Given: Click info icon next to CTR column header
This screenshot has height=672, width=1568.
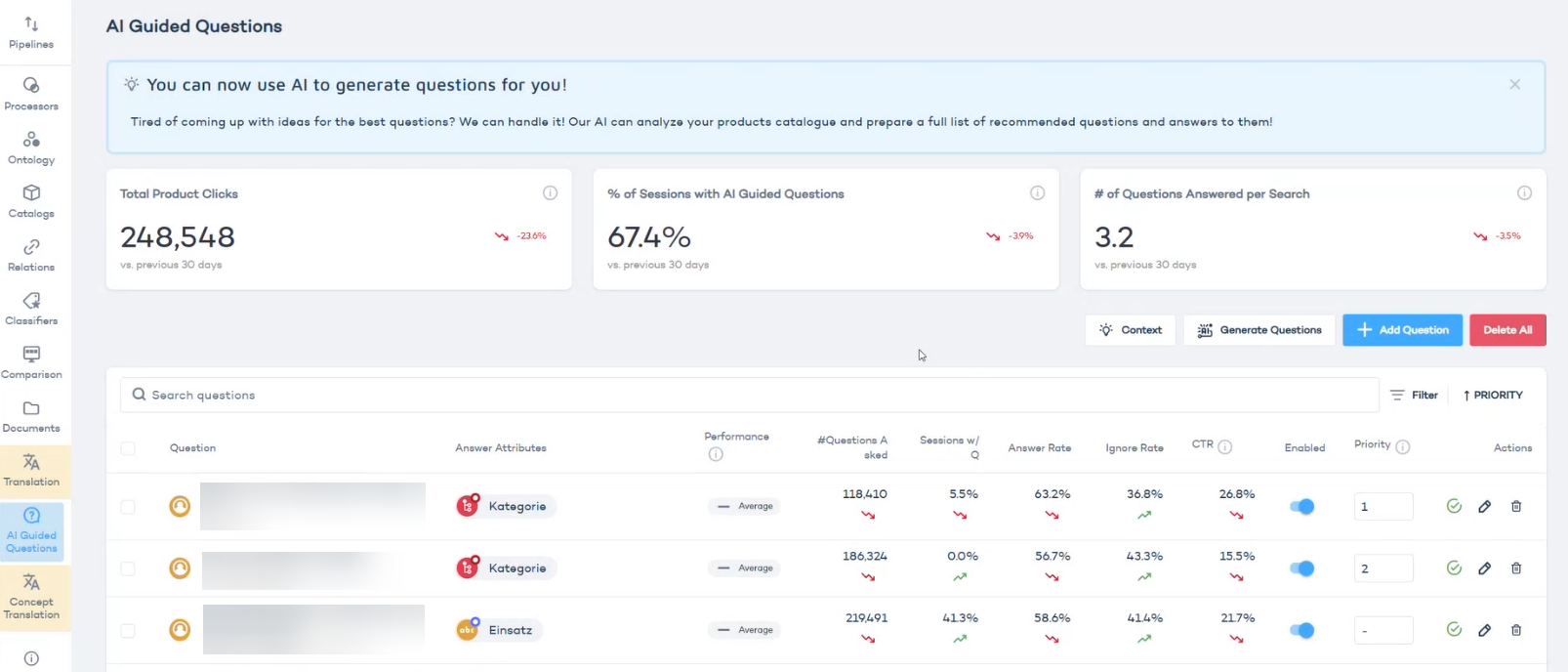Looking at the screenshot, I should click(x=1225, y=446).
